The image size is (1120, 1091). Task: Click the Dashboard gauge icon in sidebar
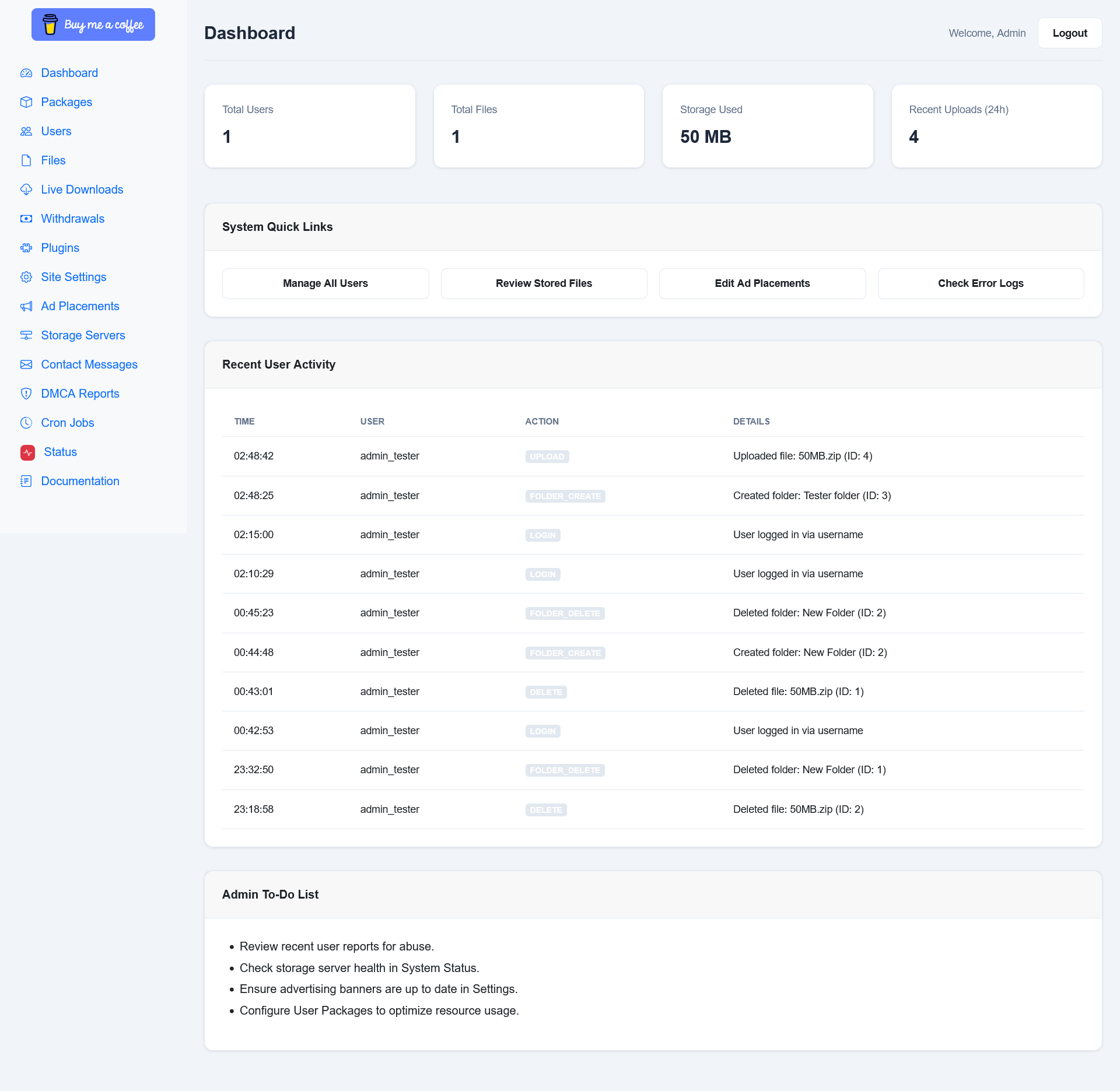point(26,73)
